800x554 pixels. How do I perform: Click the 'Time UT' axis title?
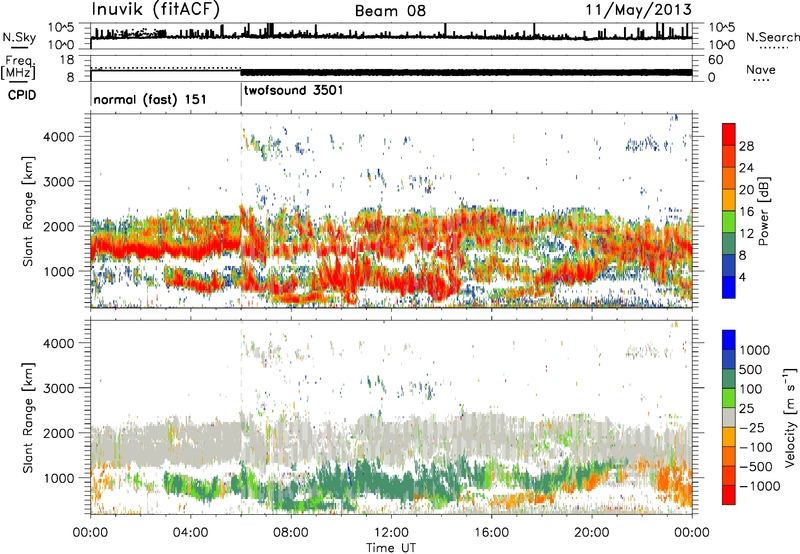coord(391,547)
